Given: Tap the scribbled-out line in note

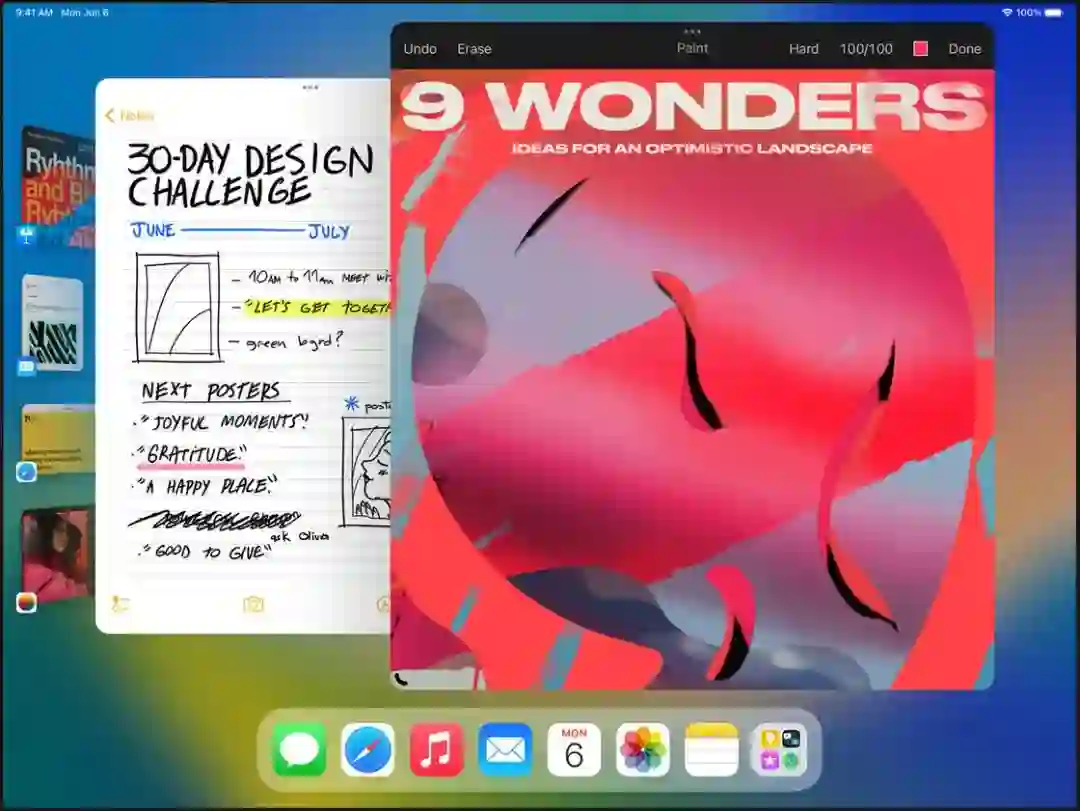Looking at the screenshot, I should pos(215,520).
